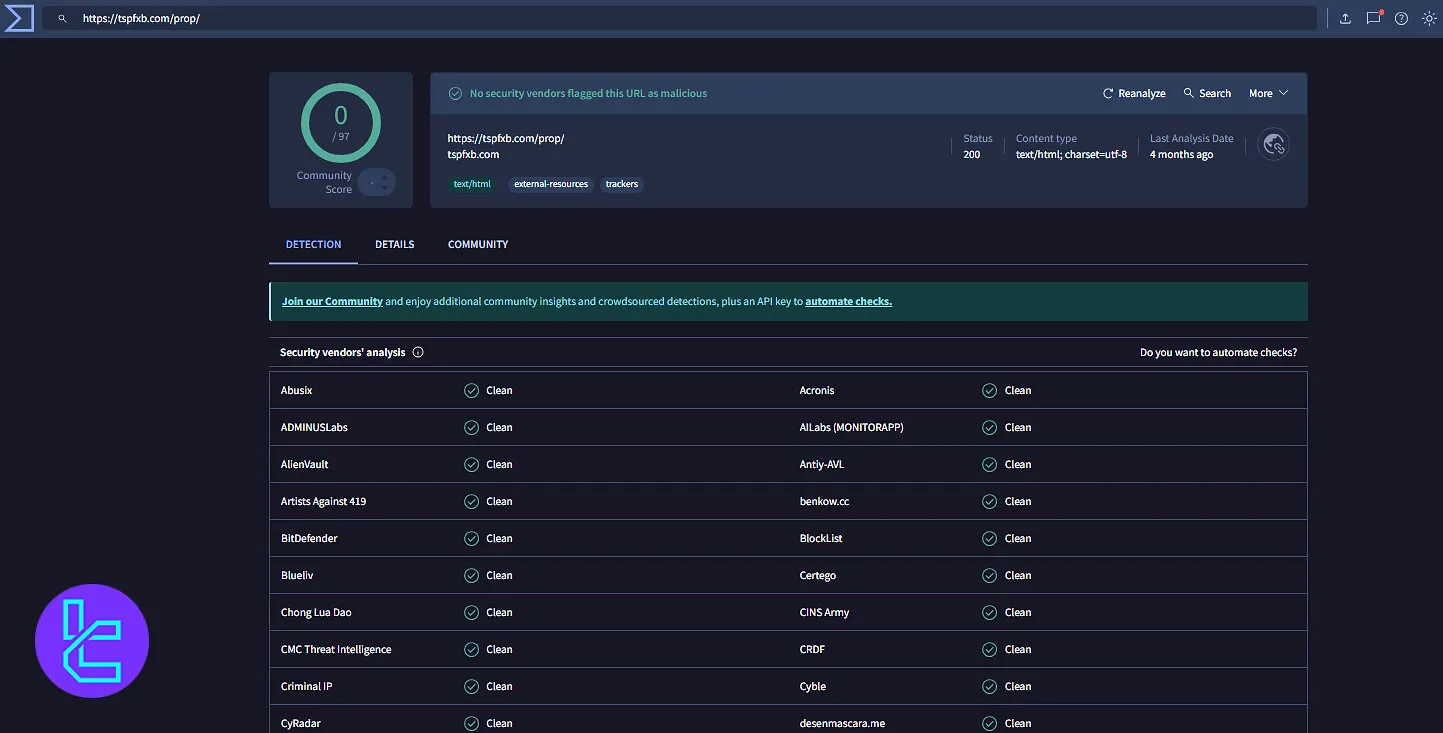Open the notifications icon with red badge
1443x733 pixels.
(x=1372, y=17)
